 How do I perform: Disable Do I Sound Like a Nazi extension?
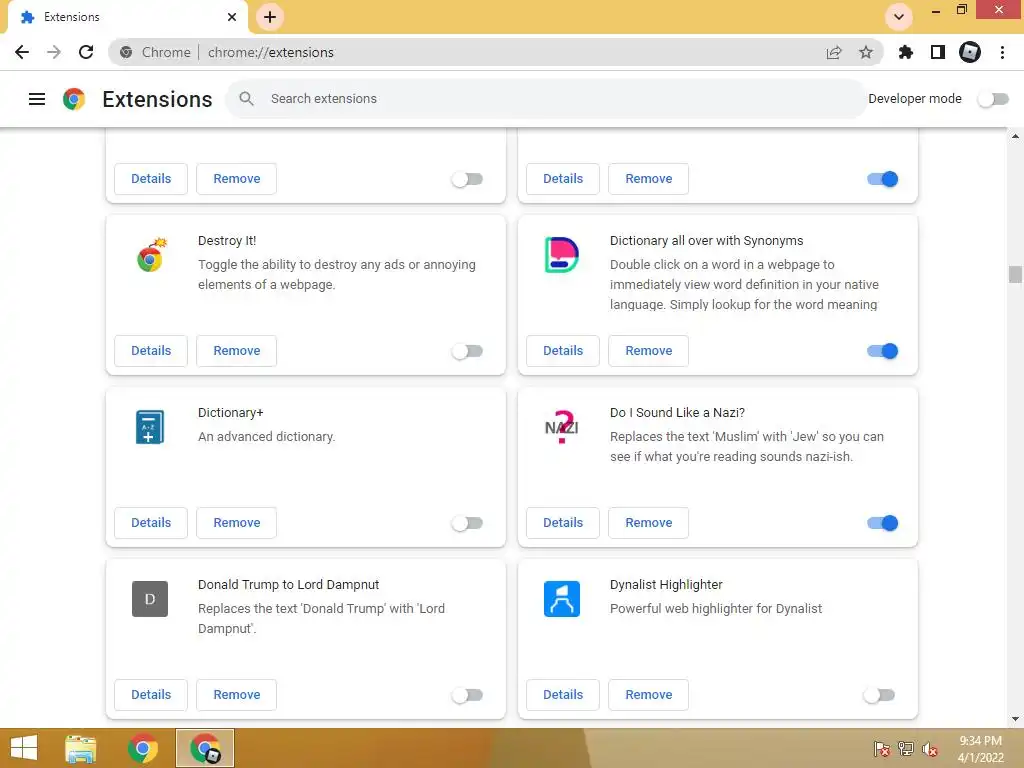pyautogui.click(x=882, y=523)
